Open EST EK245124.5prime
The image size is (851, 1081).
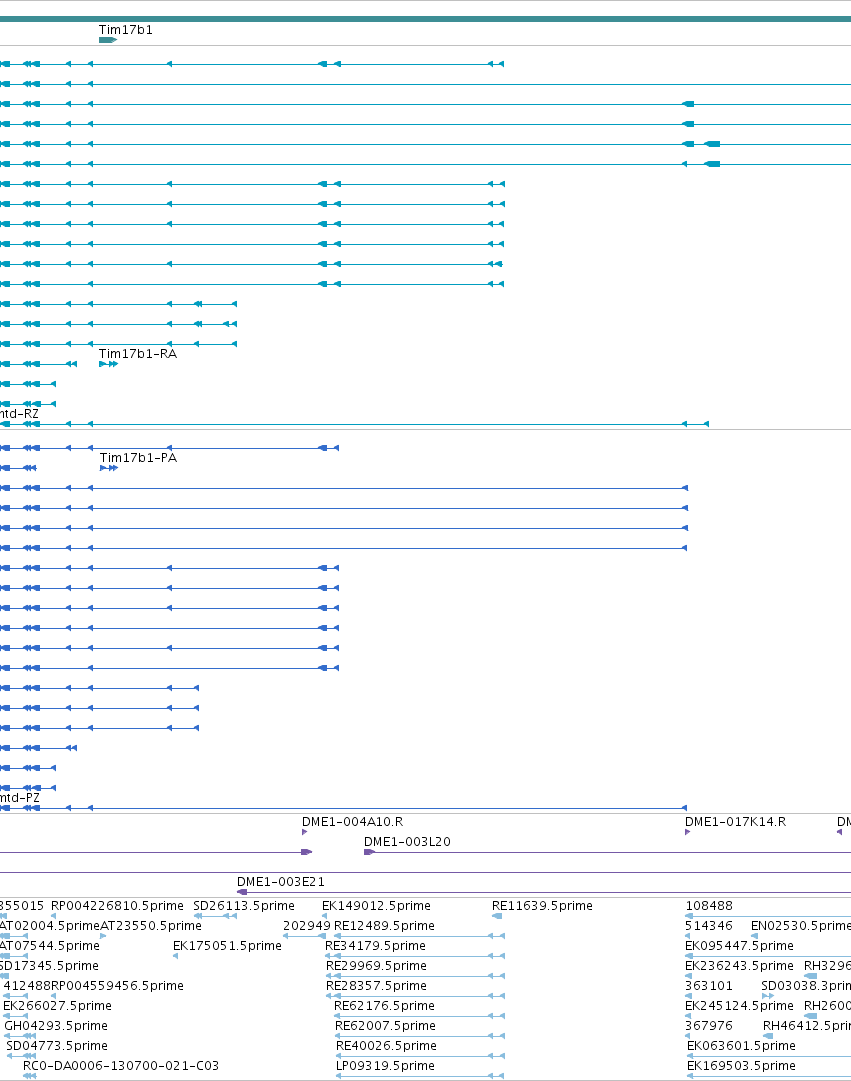click(739, 1006)
